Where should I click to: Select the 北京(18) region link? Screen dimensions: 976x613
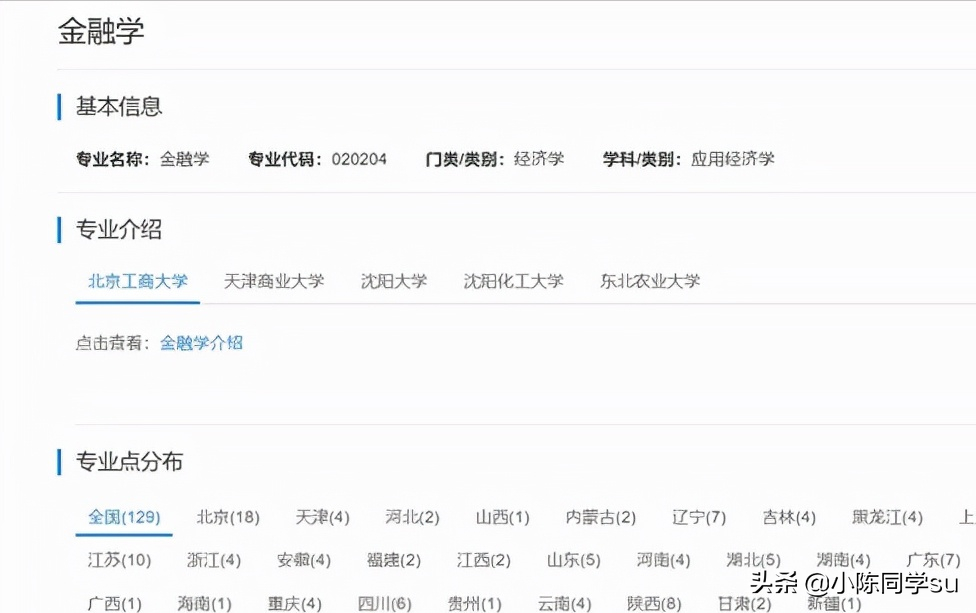click(x=227, y=518)
